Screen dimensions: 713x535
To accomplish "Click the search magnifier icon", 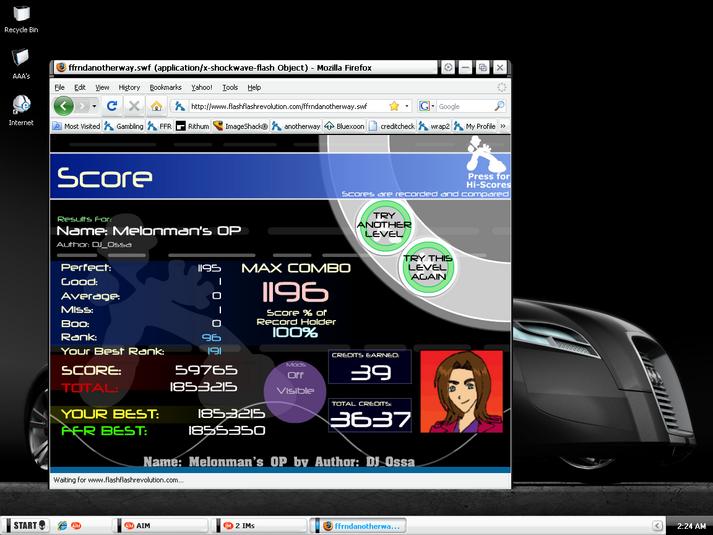I will [x=499, y=106].
